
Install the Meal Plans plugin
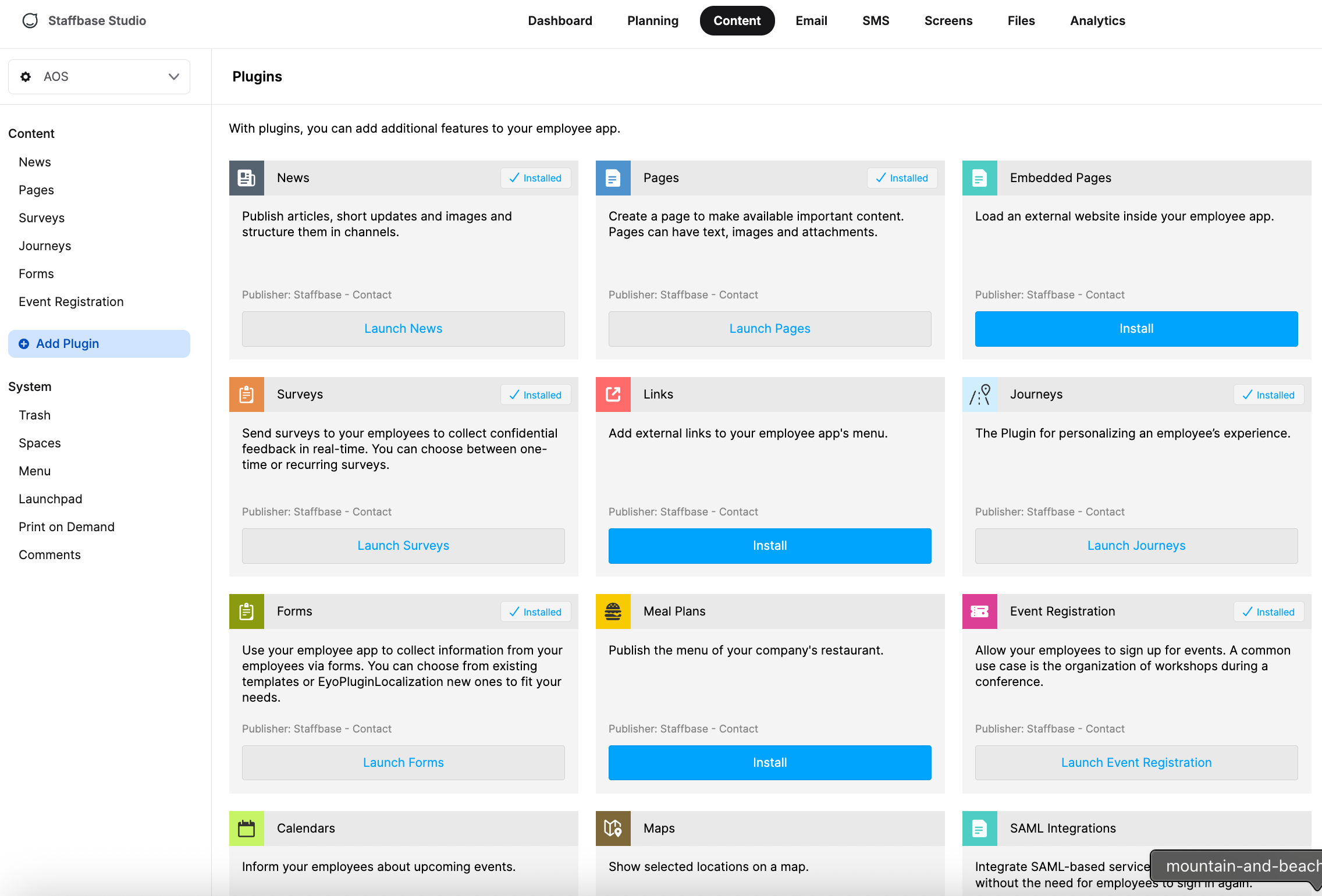coord(770,763)
